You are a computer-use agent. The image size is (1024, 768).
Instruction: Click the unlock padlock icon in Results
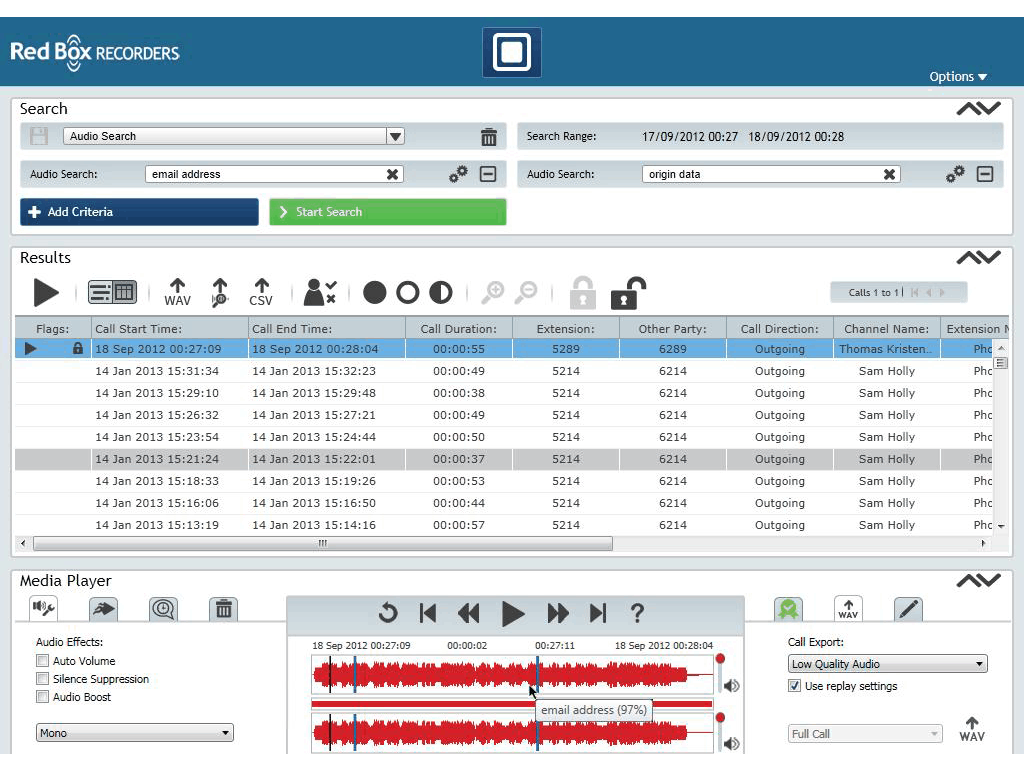(627, 292)
